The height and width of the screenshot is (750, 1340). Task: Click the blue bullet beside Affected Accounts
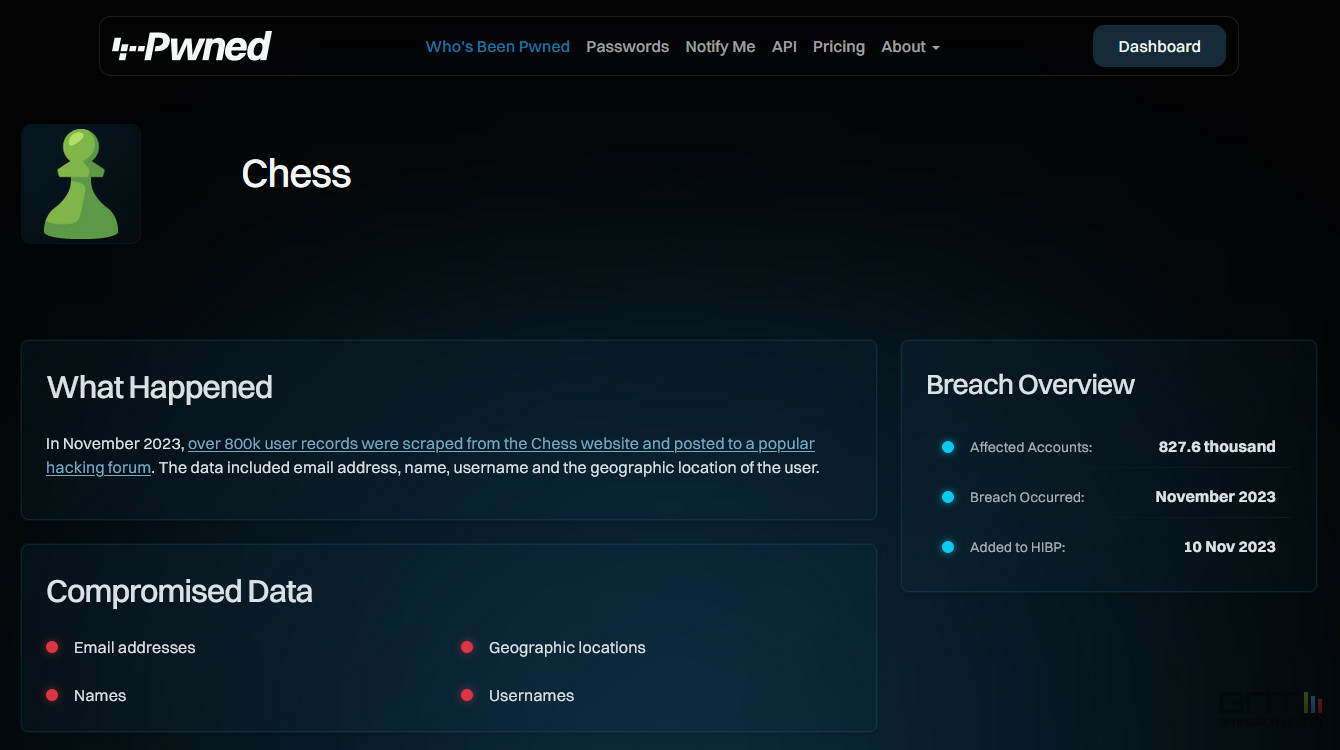point(948,447)
